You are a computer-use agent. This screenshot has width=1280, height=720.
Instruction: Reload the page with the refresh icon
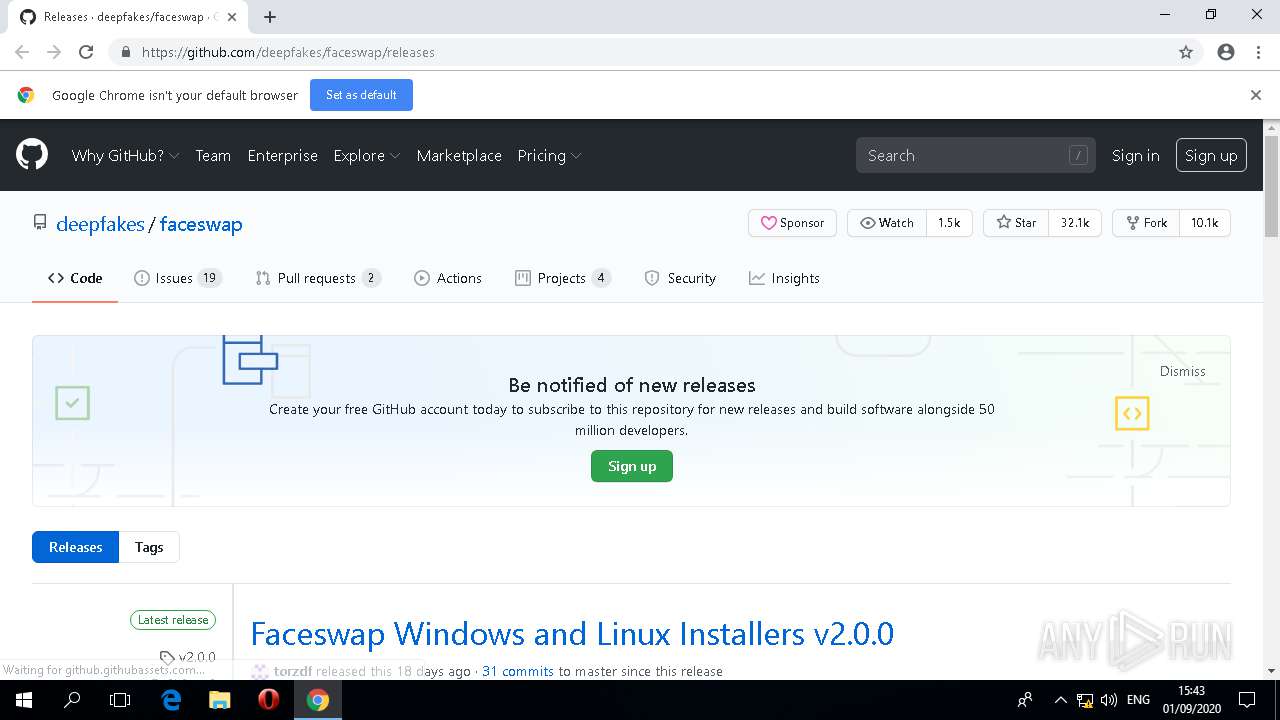[x=86, y=52]
